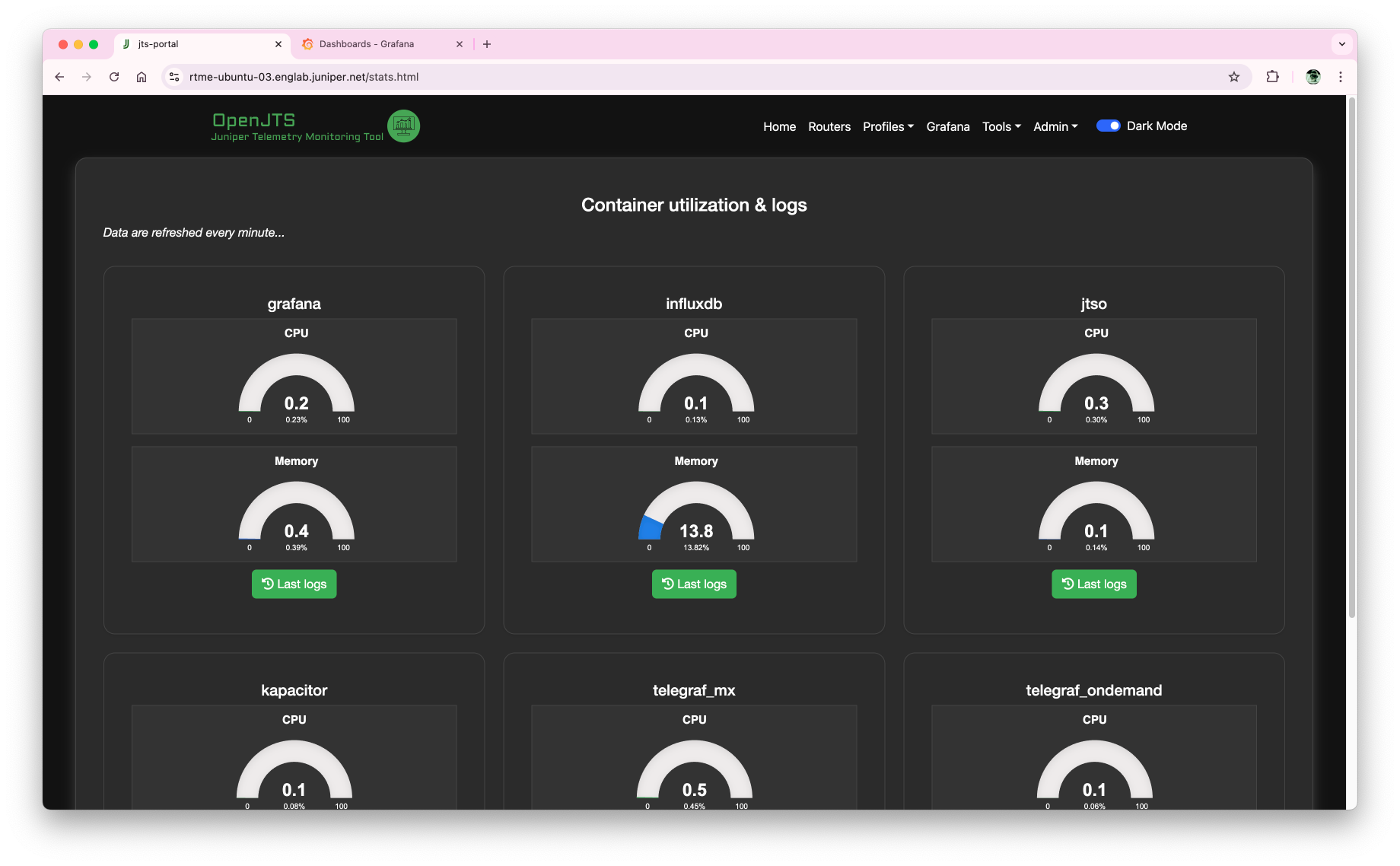
Task: Go to the browser home page icon
Action: pyautogui.click(x=142, y=77)
